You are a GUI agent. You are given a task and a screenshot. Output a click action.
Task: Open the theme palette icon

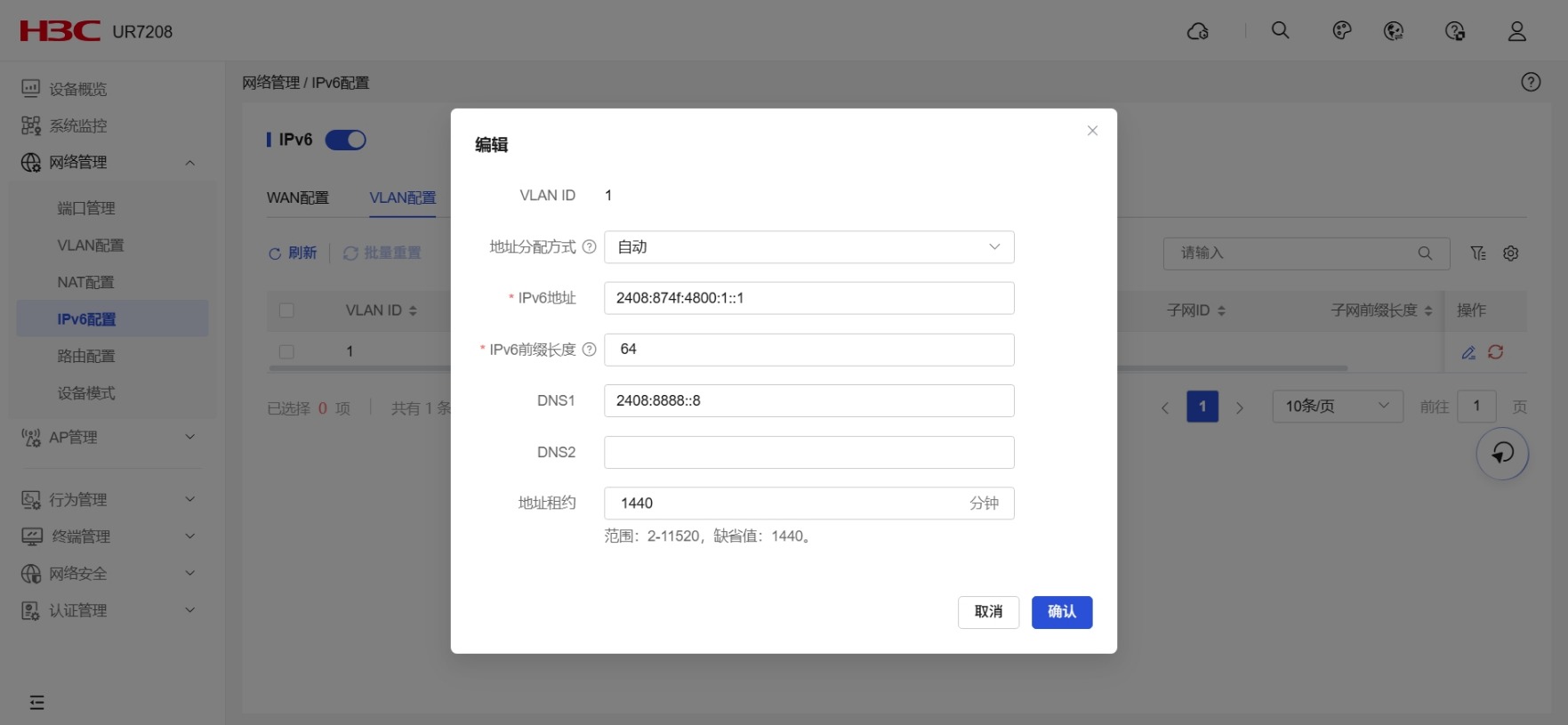(x=1341, y=31)
